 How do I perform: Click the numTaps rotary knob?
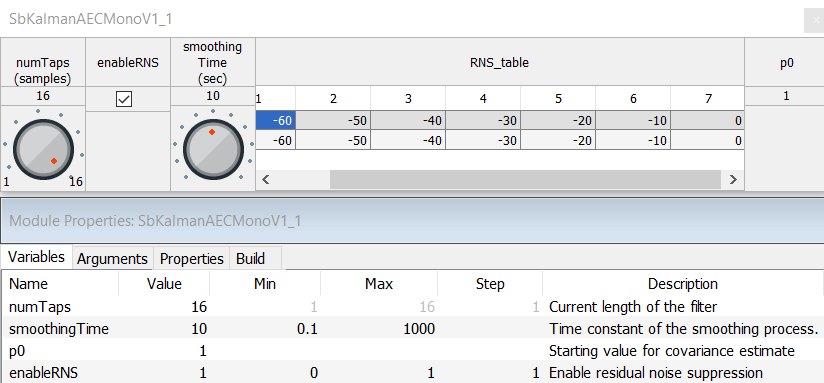click(x=43, y=149)
